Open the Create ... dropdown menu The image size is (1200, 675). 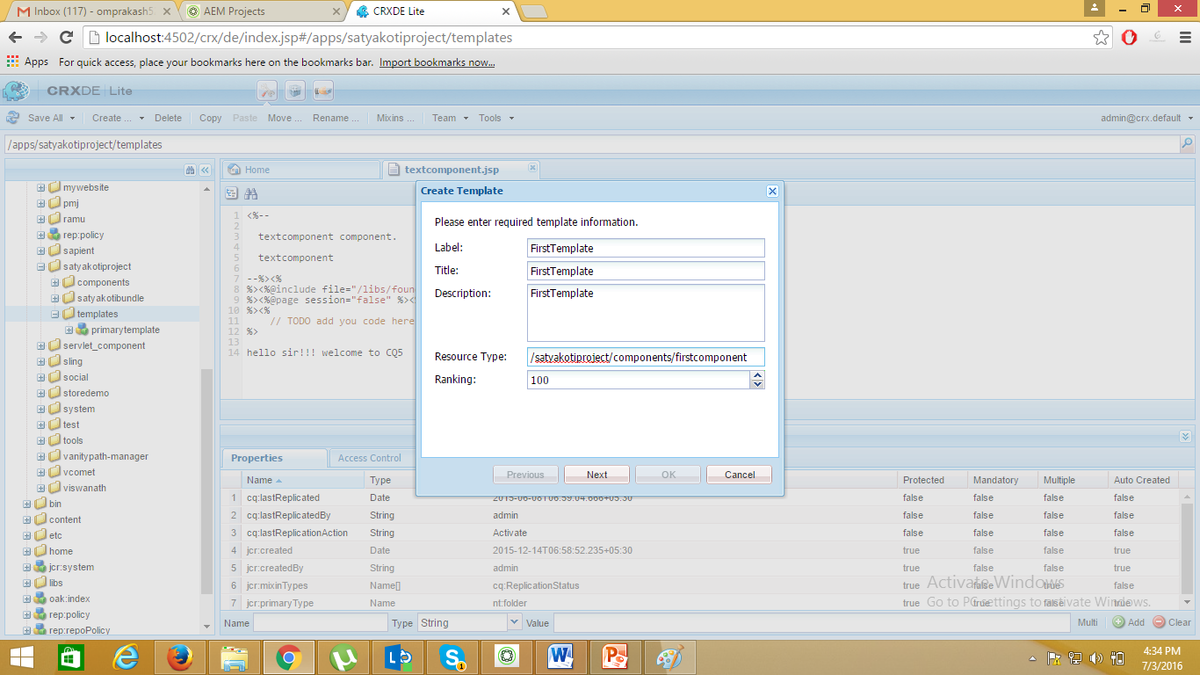pos(118,118)
